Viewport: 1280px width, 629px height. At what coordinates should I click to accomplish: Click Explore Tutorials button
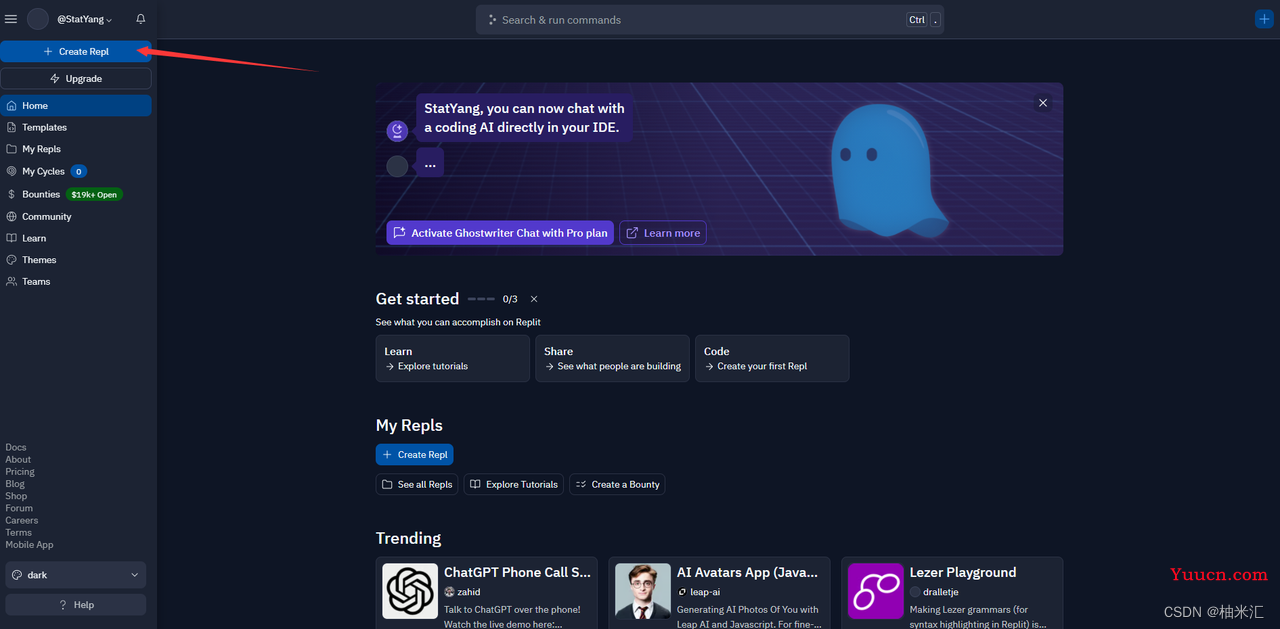pyautogui.click(x=514, y=484)
